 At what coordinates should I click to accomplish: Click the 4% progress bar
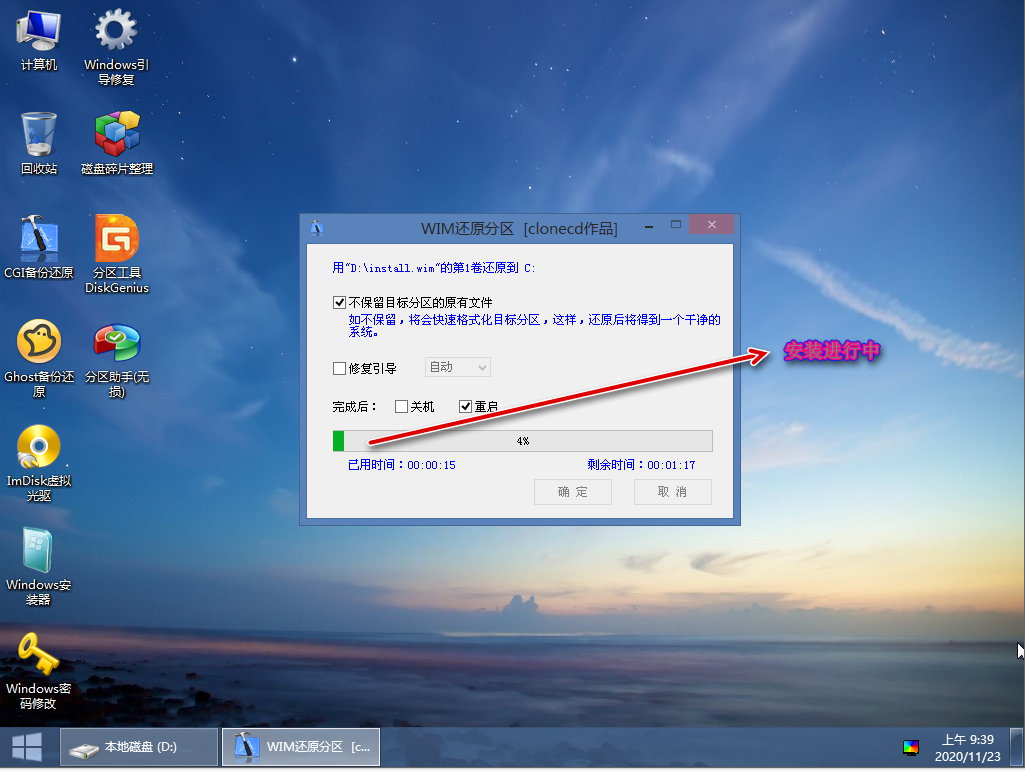[522, 441]
